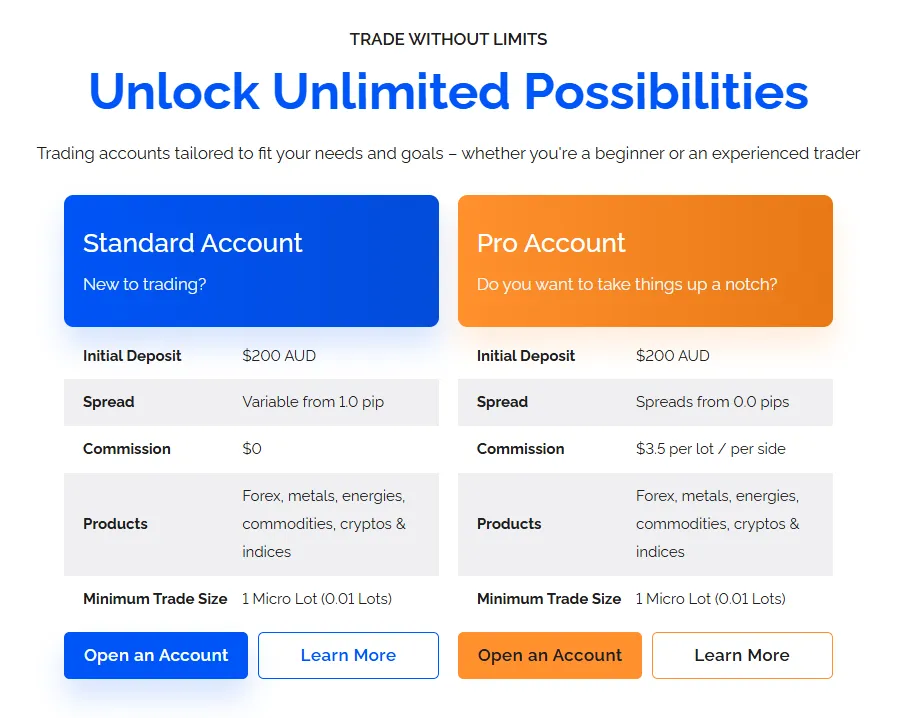
Task: Click Pro Account's Initial Deposit label
Action: (x=526, y=356)
